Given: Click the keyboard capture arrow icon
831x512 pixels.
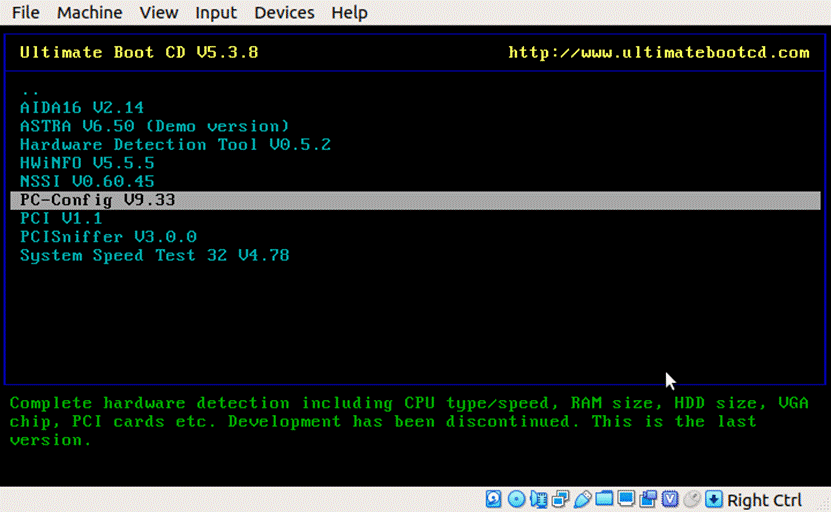Looking at the screenshot, I should pos(714,499).
